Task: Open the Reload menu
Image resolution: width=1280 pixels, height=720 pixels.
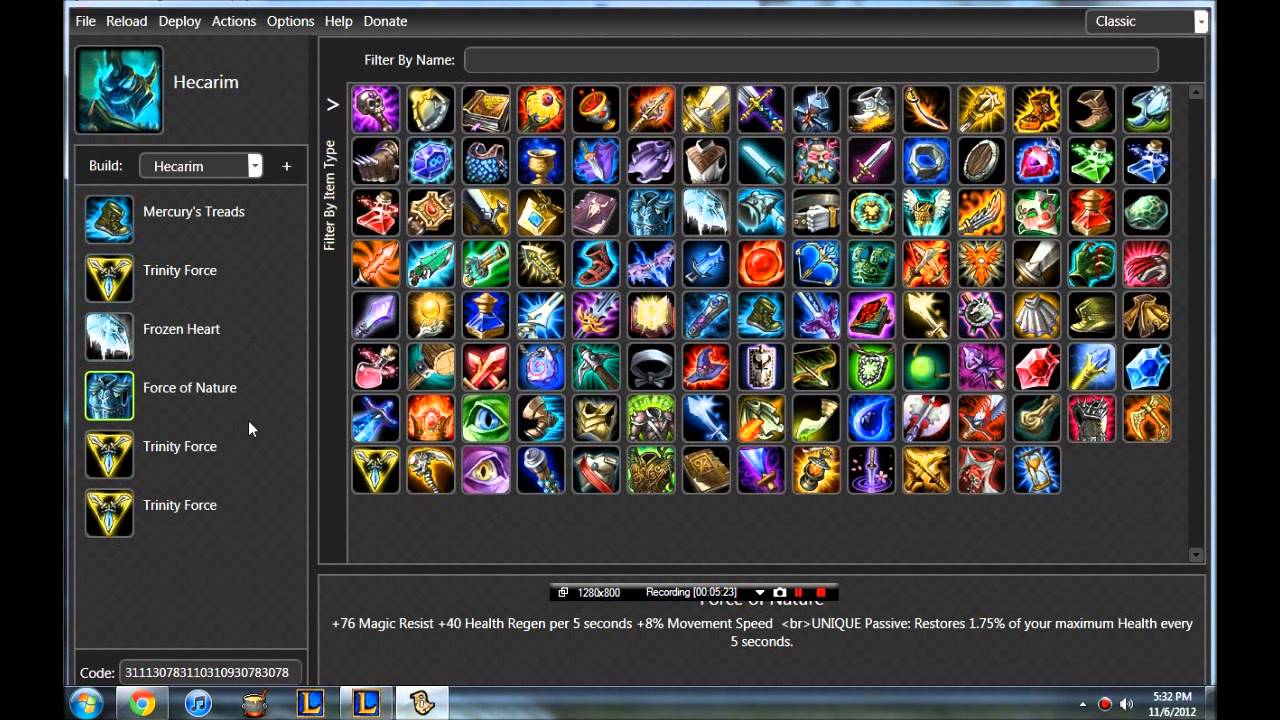Action: pyautogui.click(x=126, y=21)
